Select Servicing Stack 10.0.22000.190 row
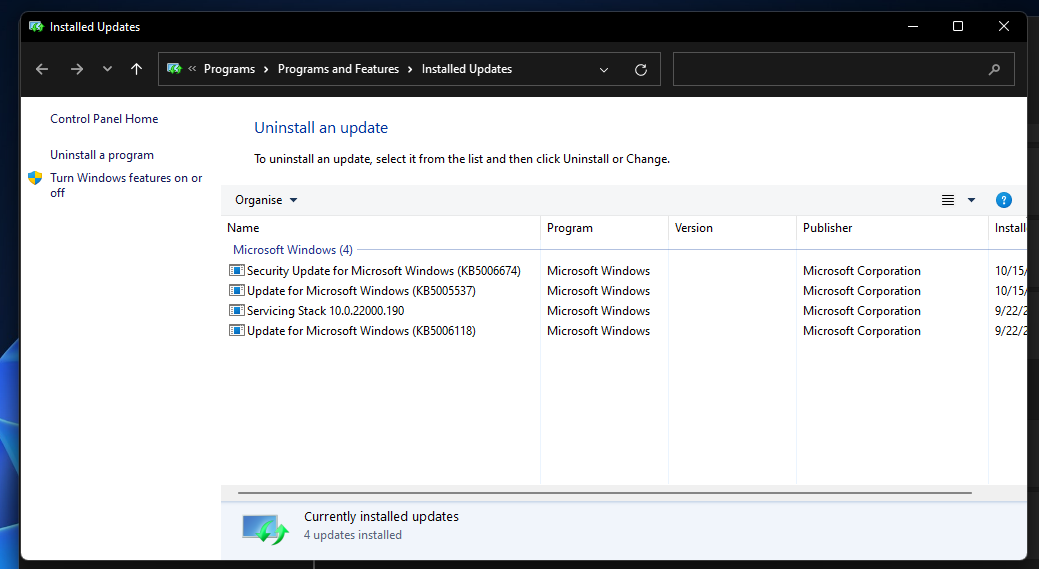The image size is (1039, 569). point(624,311)
